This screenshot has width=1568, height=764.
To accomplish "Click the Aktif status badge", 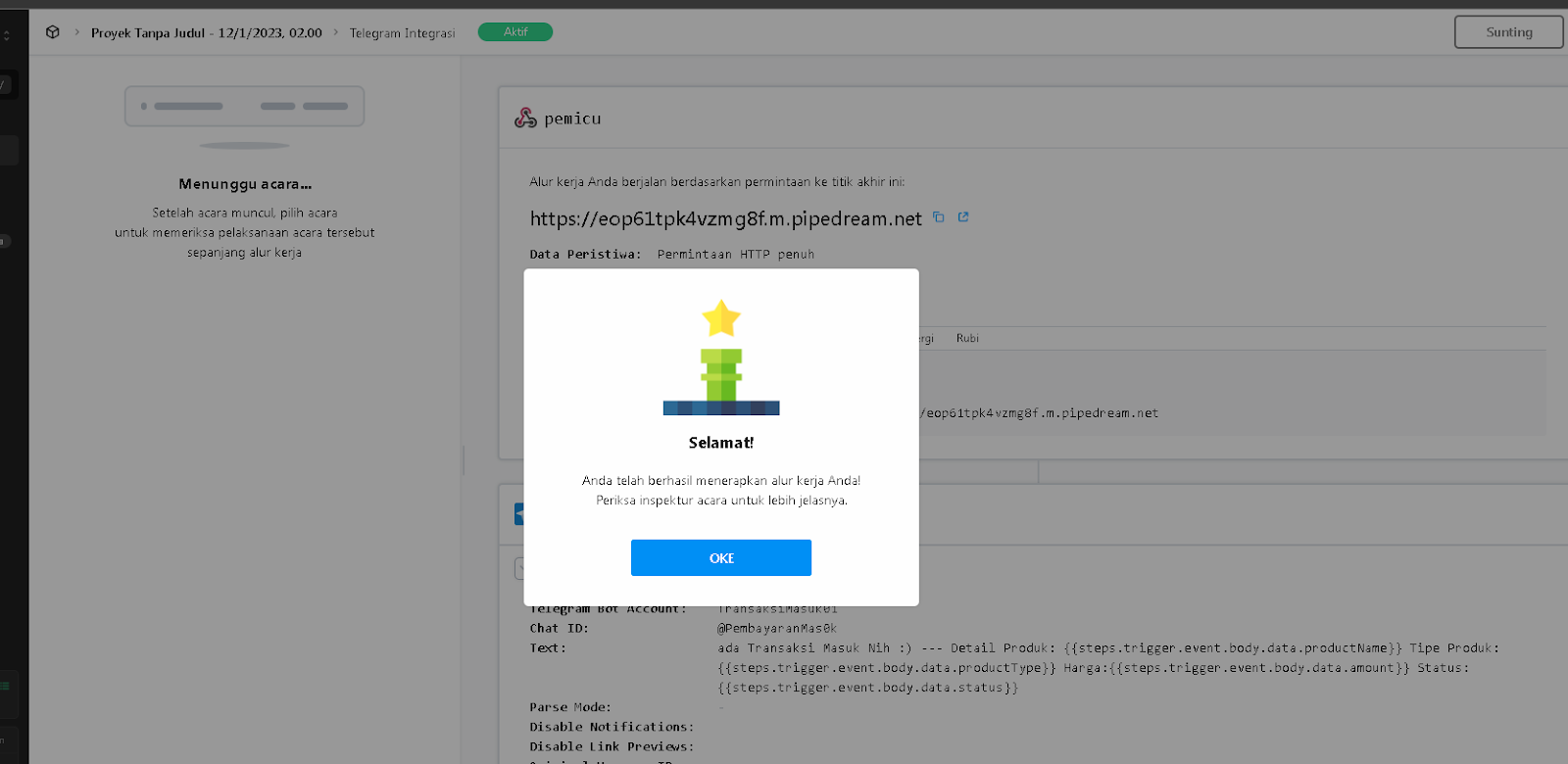I will (515, 32).
